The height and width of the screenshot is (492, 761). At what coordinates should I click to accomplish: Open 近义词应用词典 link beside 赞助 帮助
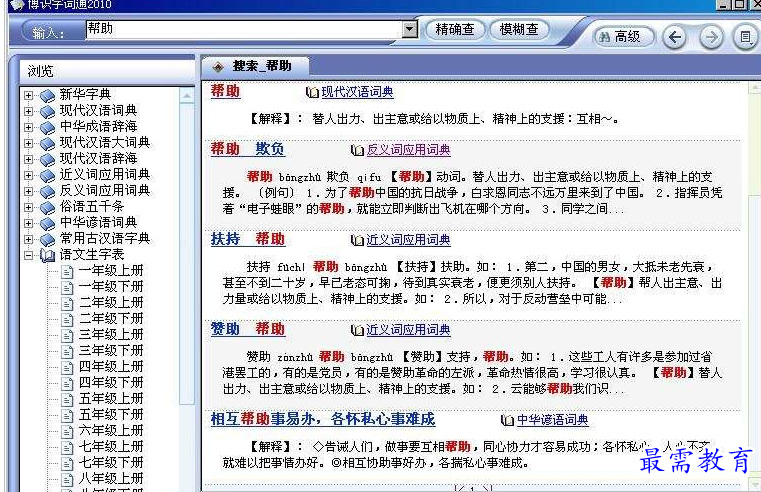click(x=408, y=330)
